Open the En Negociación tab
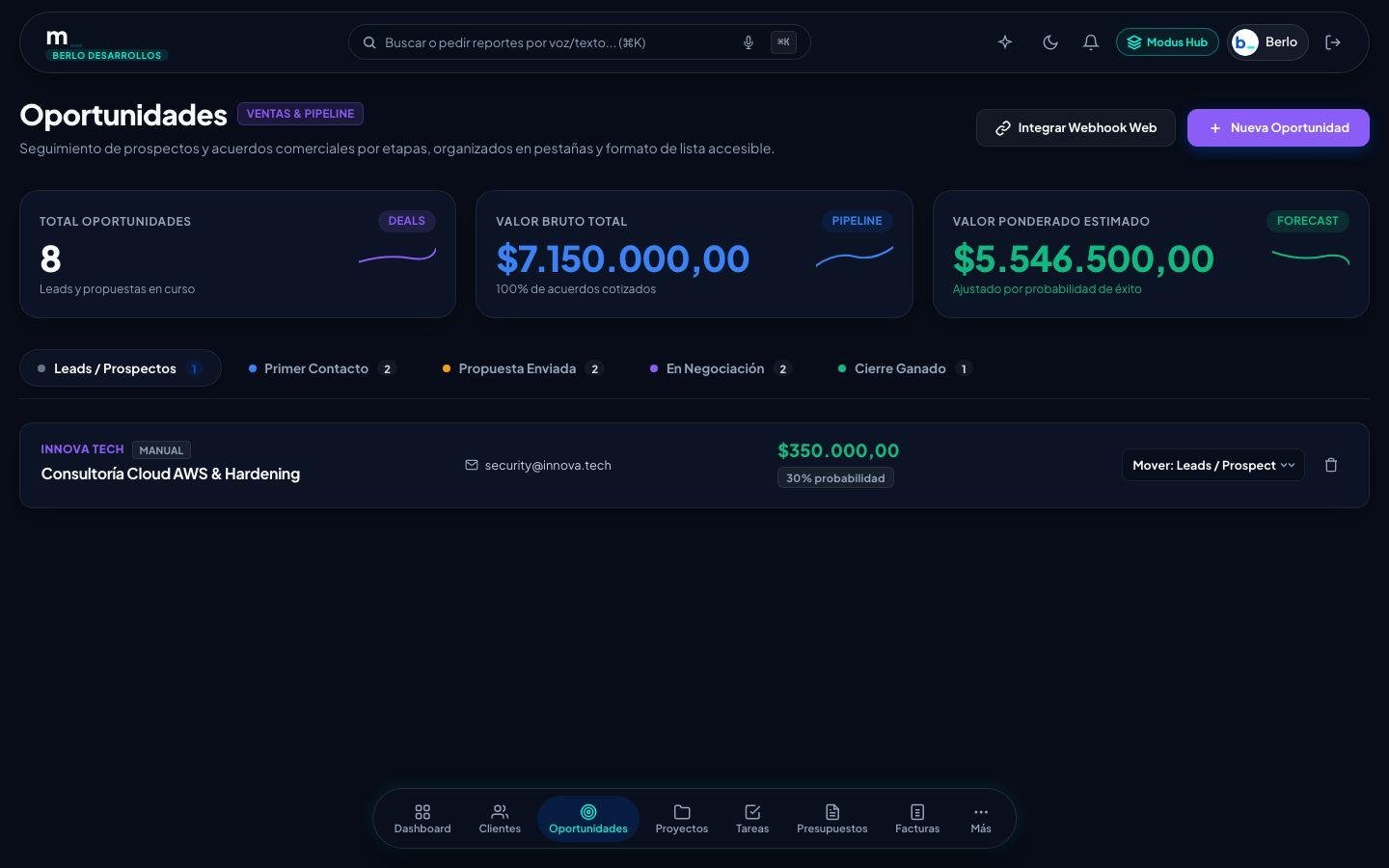Image resolution: width=1389 pixels, height=868 pixels. pos(721,368)
